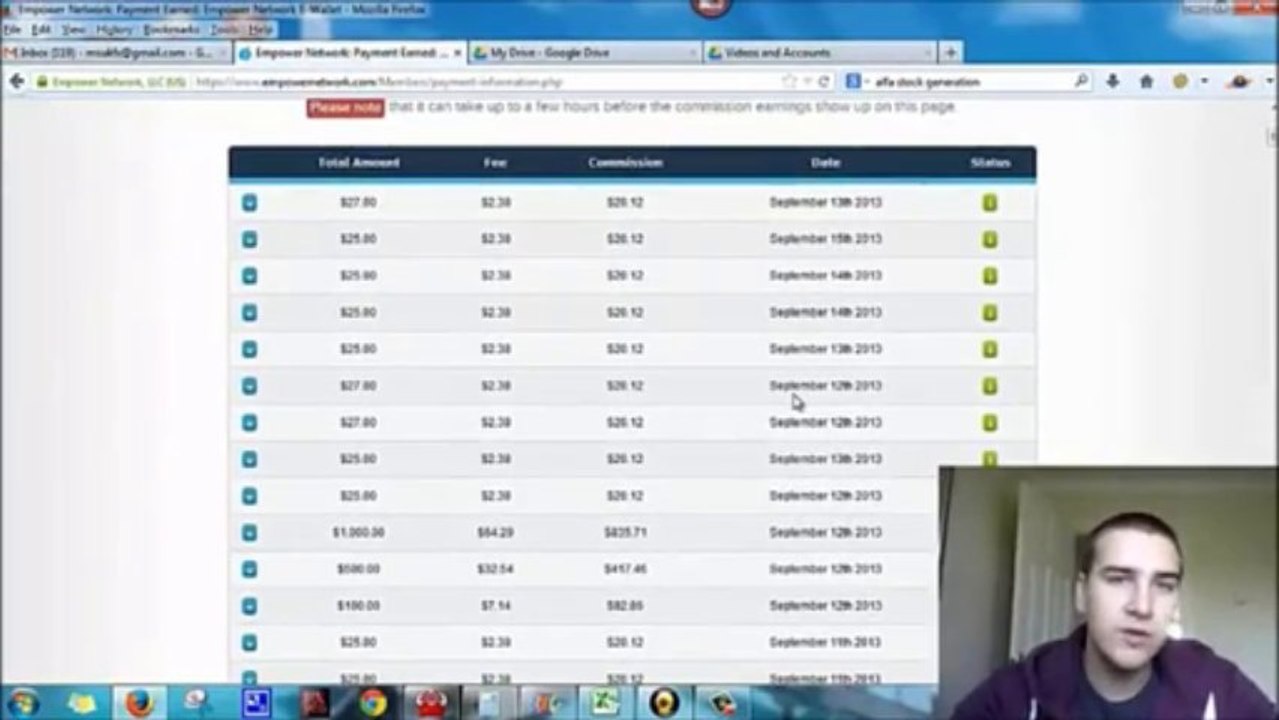The height and width of the screenshot is (720, 1279).
Task: Open a new tab with the plus button
Action: pyautogui.click(x=950, y=52)
